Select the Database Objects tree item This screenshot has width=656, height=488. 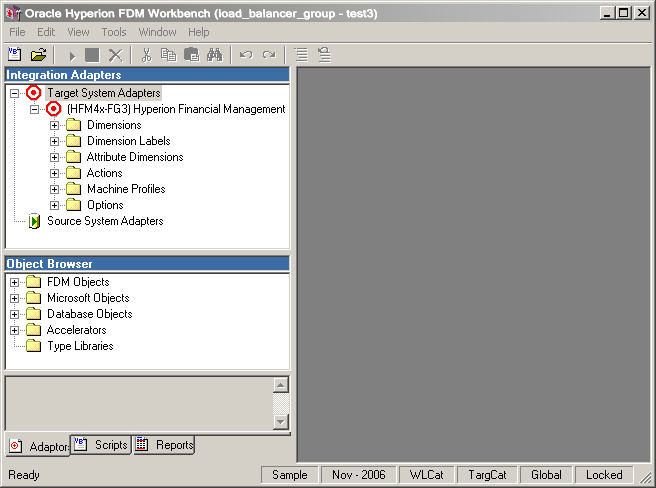click(x=90, y=314)
